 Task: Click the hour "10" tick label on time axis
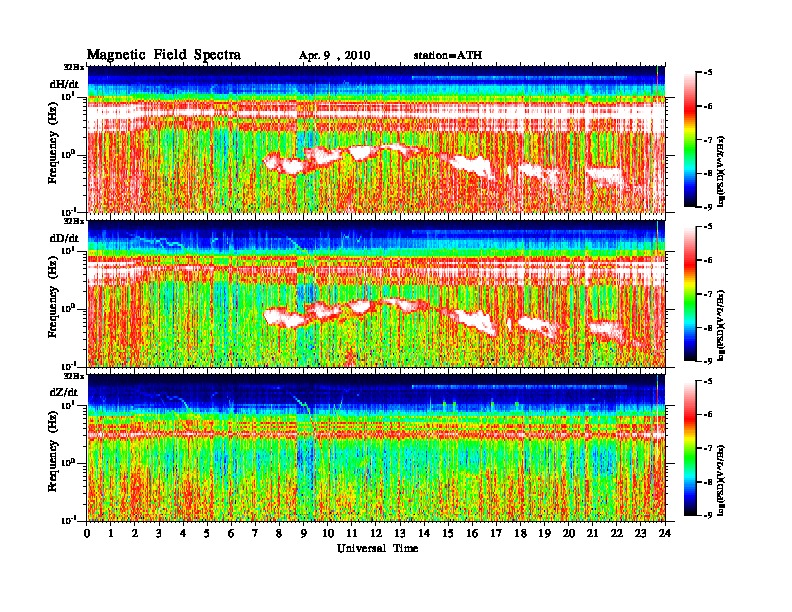[x=328, y=534]
